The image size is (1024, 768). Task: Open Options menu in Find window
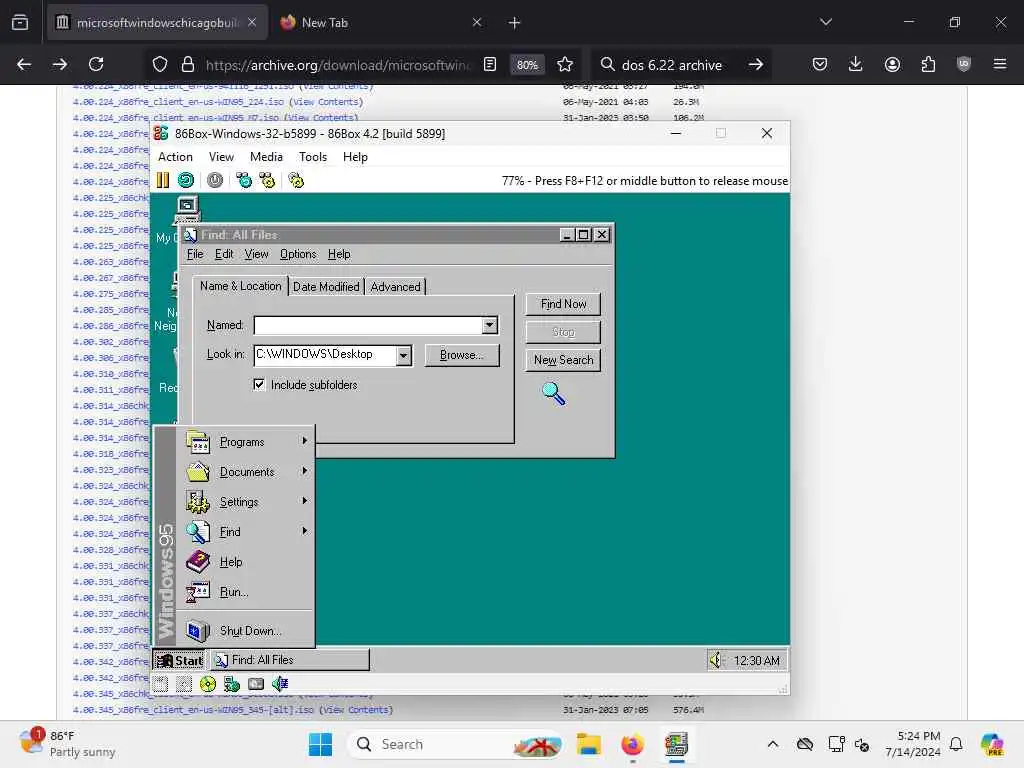(x=298, y=254)
